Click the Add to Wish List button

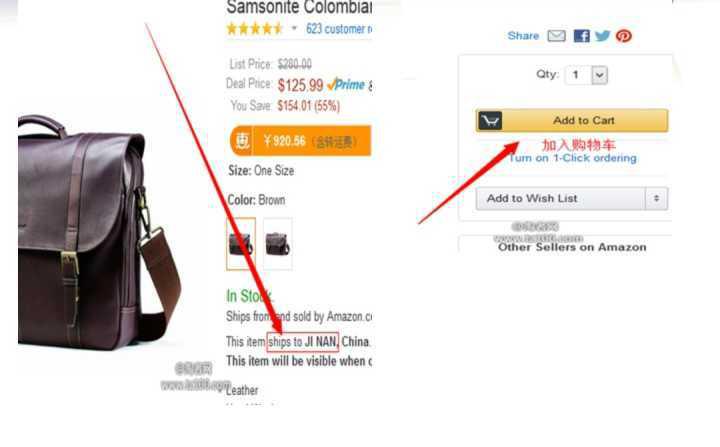click(x=560, y=198)
